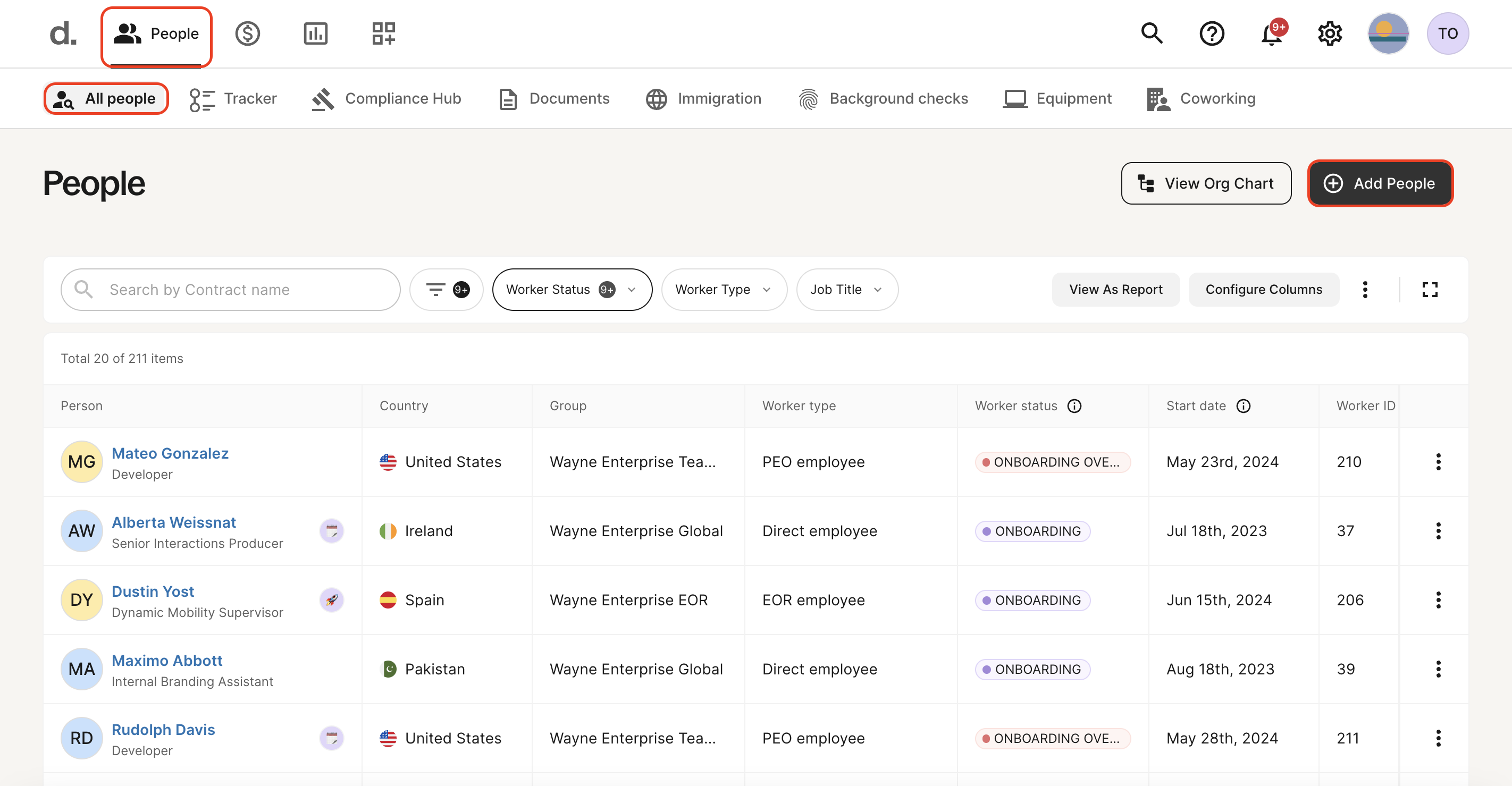This screenshot has height=786, width=1512.
Task: Open the apps grid icon
Action: click(x=384, y=33)
